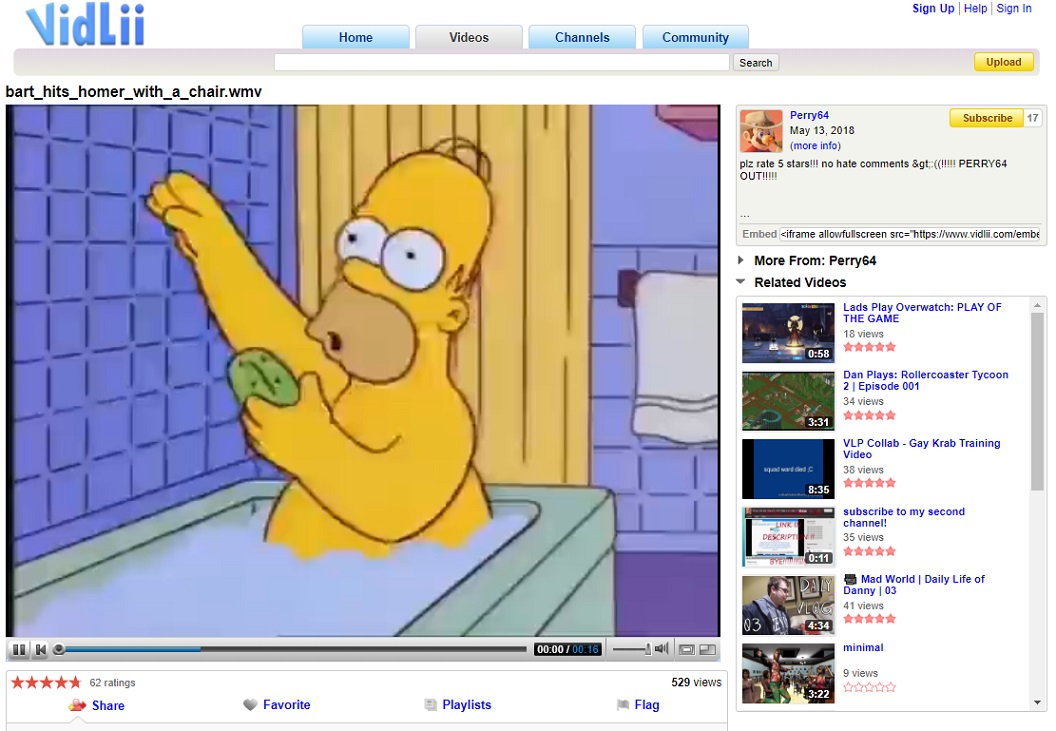
Task: Open Lads Play Overwatch title link
Action: click(x=922, y=313)
